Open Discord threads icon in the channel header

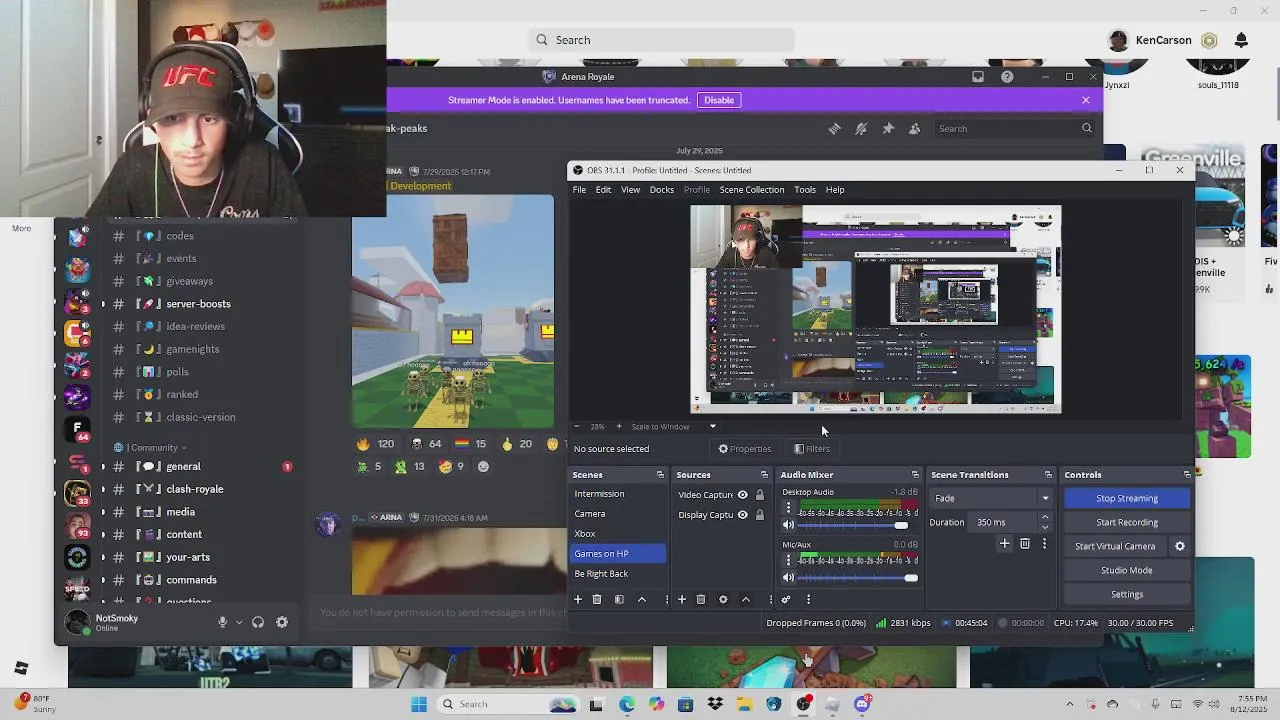coord(834,128)
